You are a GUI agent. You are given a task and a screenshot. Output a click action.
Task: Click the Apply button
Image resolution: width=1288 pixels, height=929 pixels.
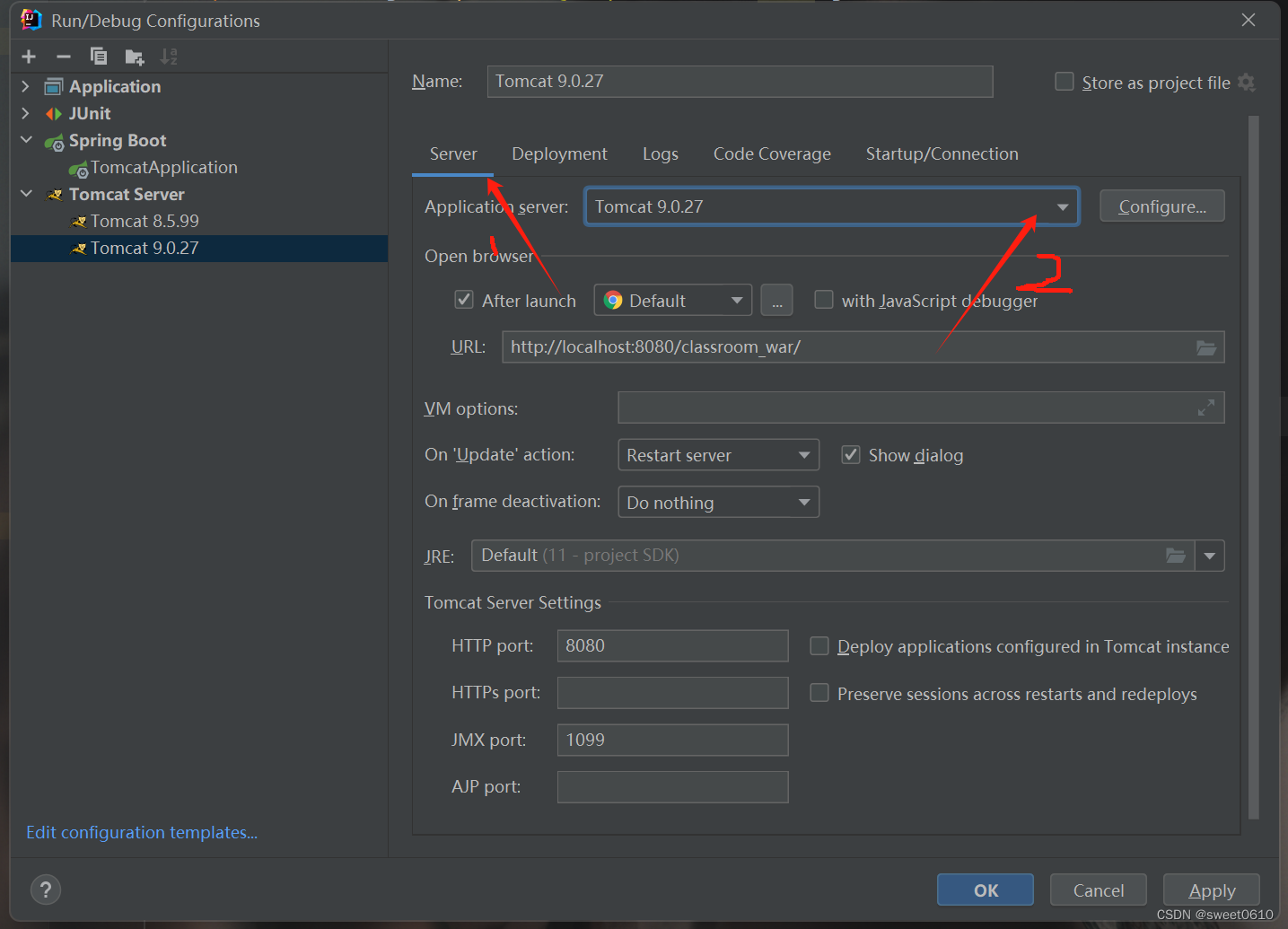[x=1212, y=890]
